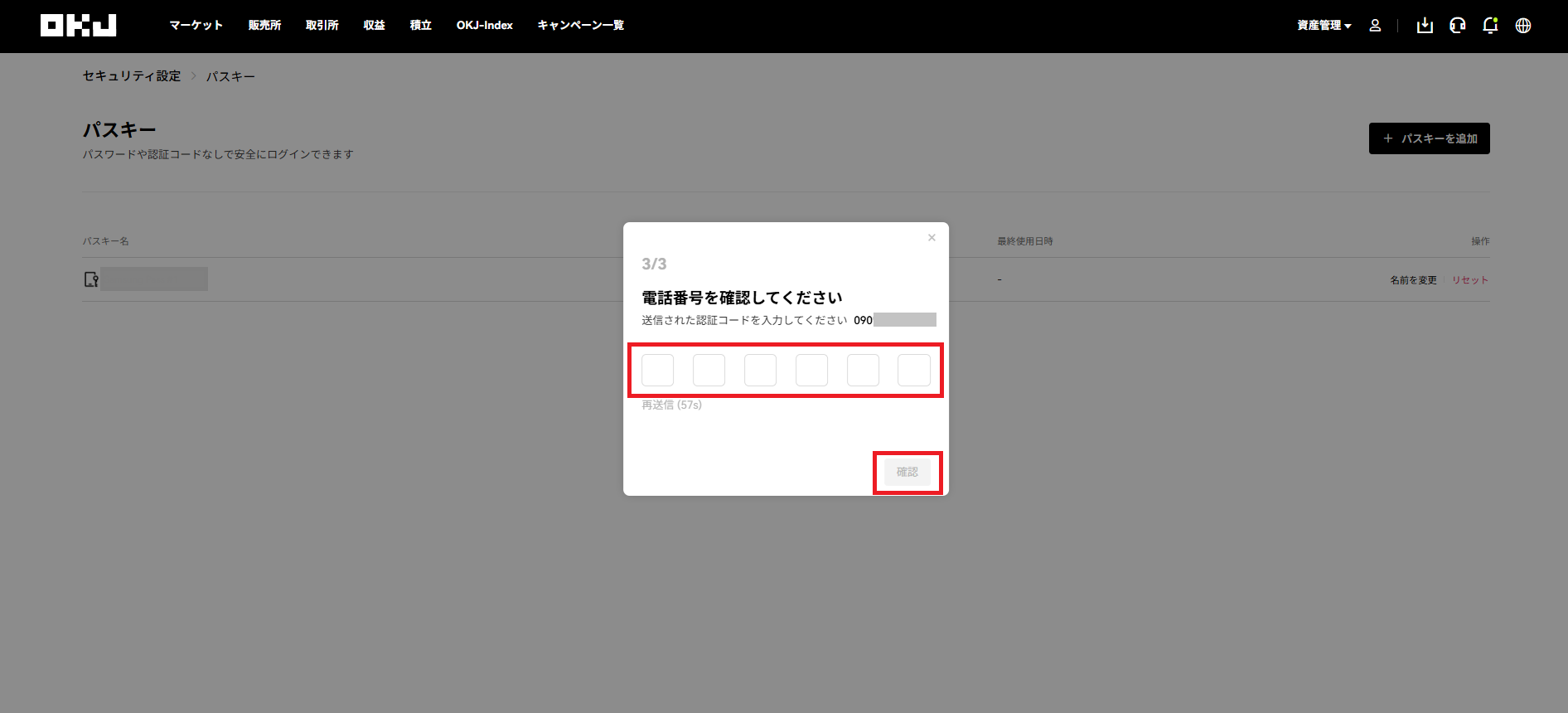Viewport: 1568px width, 713px height.
Task: Open the 取引所 menu
Action: click(322, 26)
